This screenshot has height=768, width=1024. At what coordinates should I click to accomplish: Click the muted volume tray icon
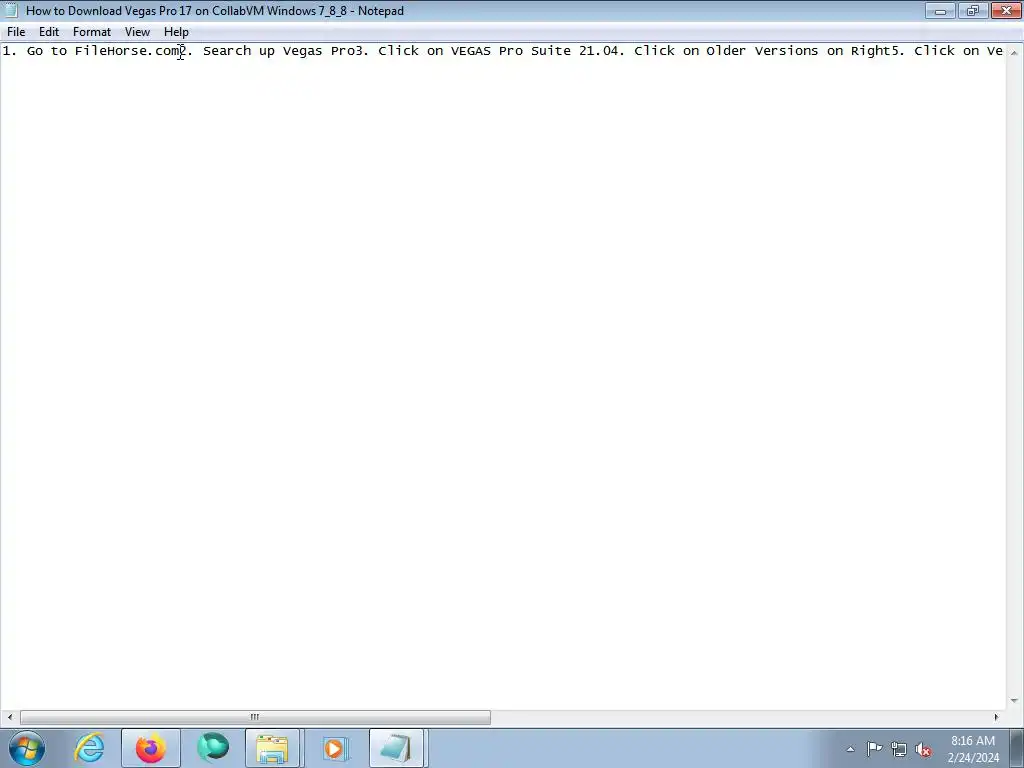click(x=923, y=749)
